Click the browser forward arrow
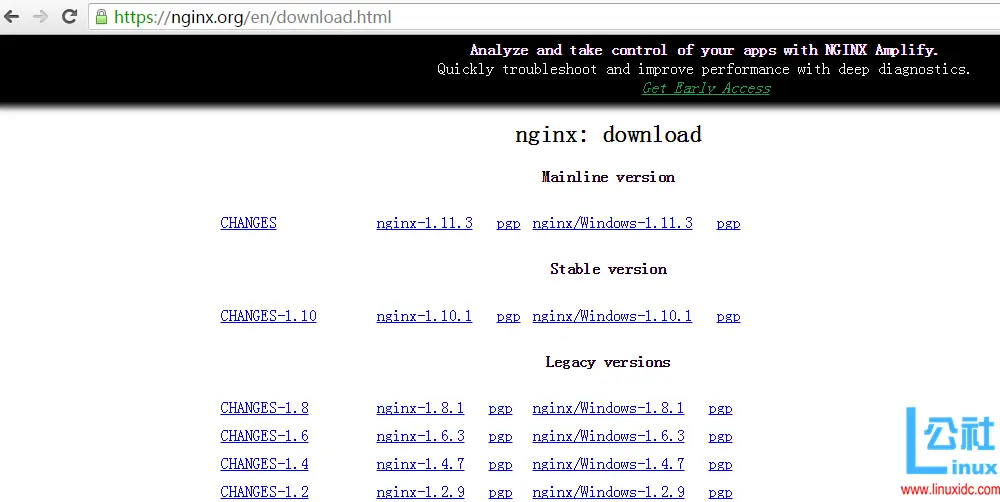The height and width of the screenshot is (502, 1000). 40,17
